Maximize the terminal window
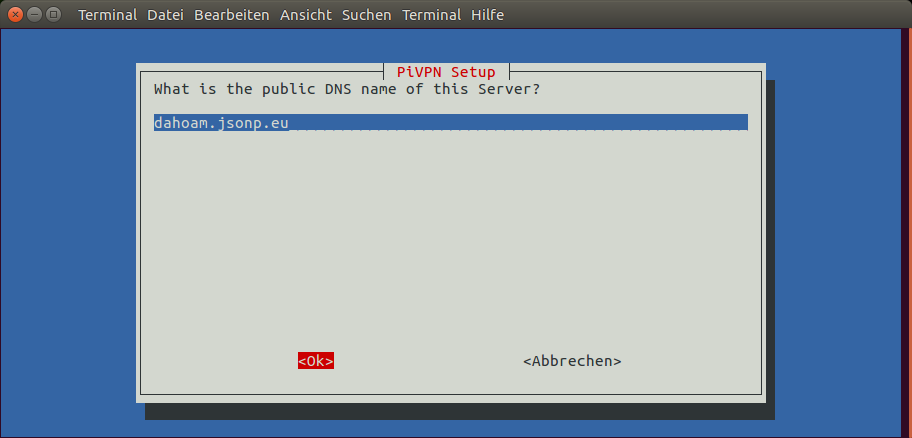Image resolution: width=912 pixels, height=438 pixels. 53,14
